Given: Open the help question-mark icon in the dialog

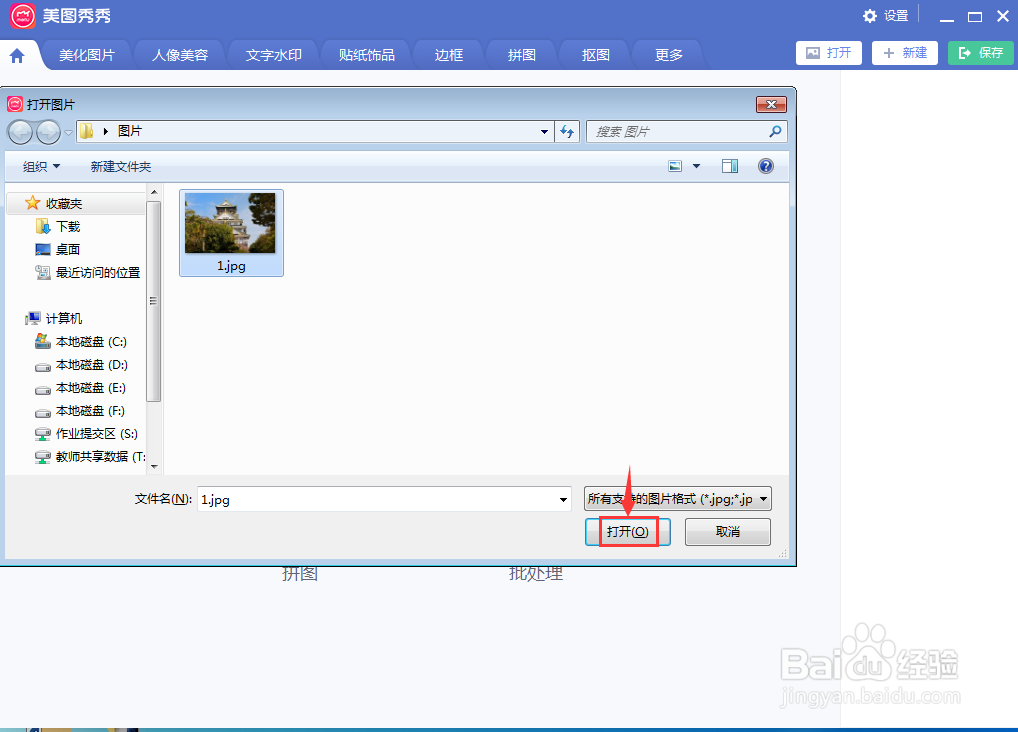Looking at the screenshot, I should pos(765,166).
